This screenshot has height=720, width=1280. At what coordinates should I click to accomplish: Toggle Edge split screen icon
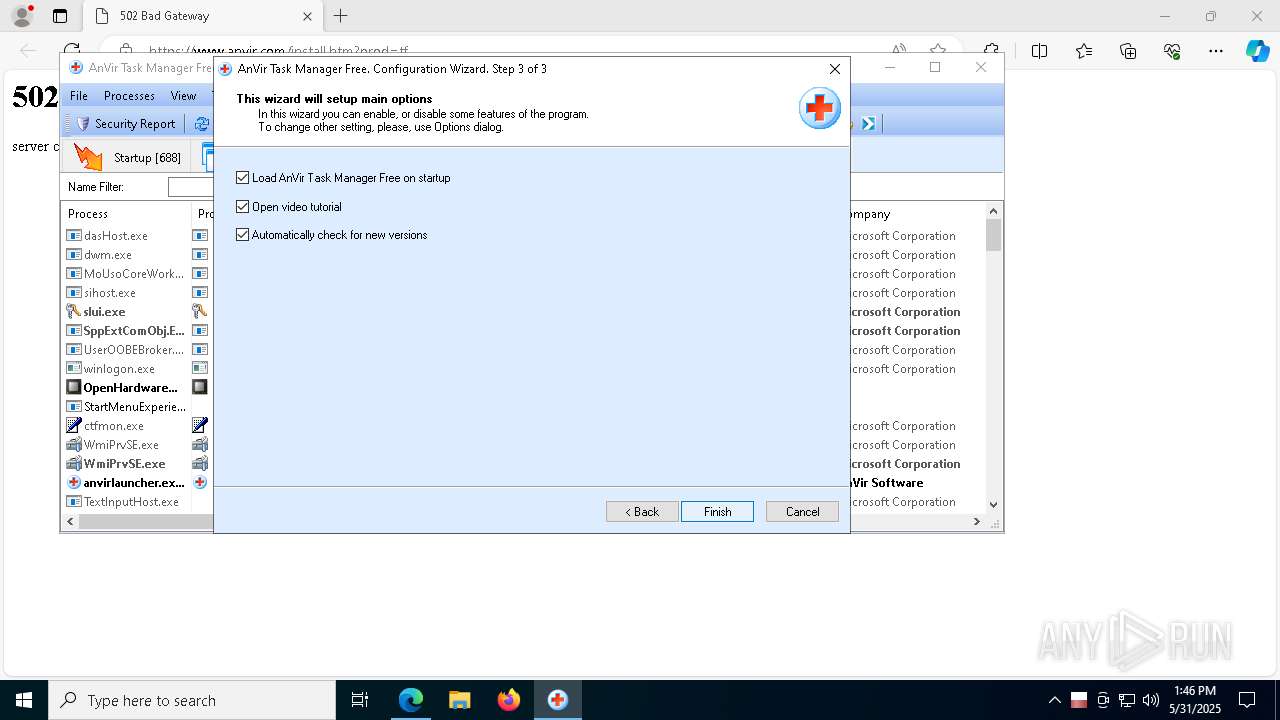click(x=1039, y=51)
